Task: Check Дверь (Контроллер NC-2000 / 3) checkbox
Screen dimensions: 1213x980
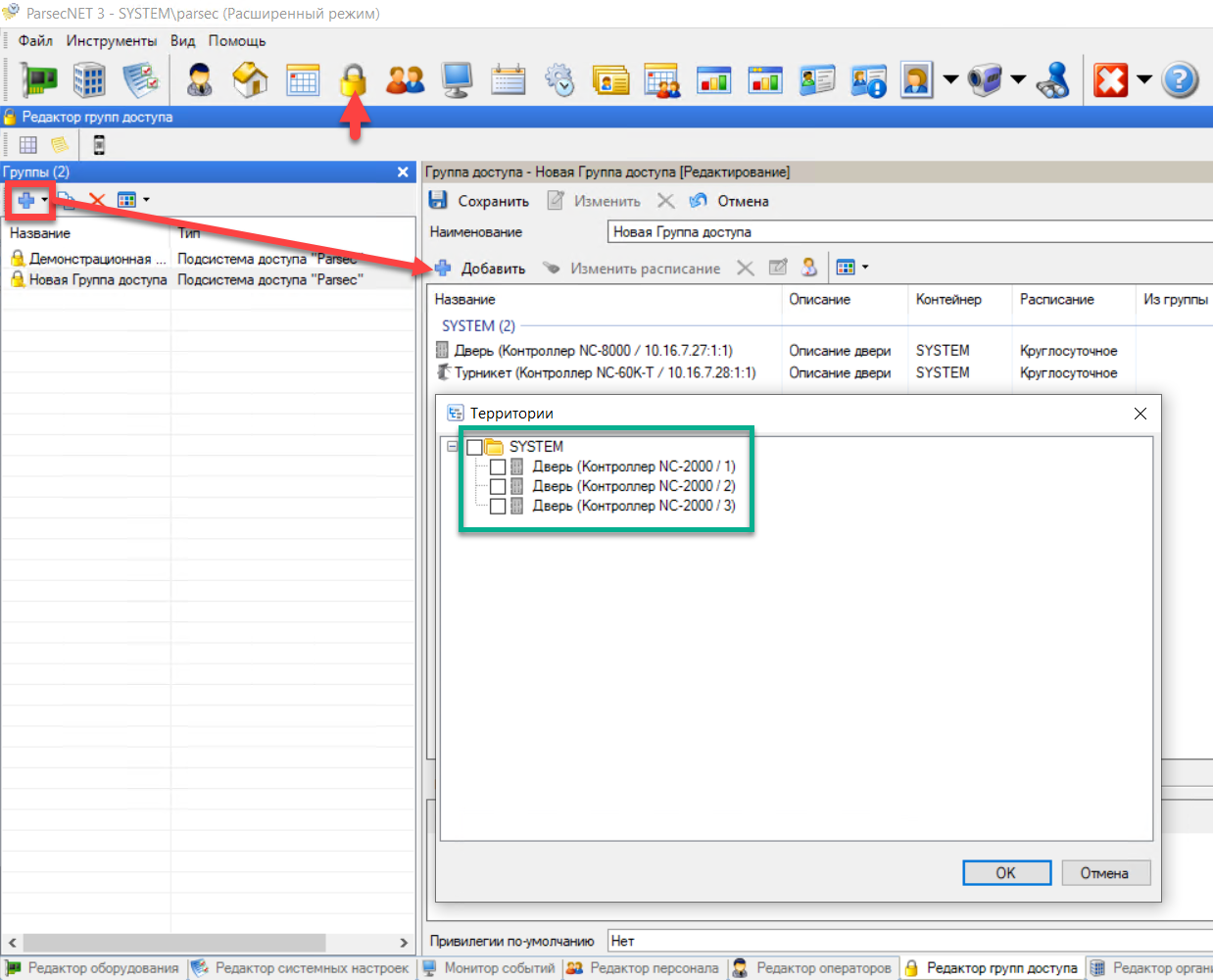Action: tap(497, 506)
